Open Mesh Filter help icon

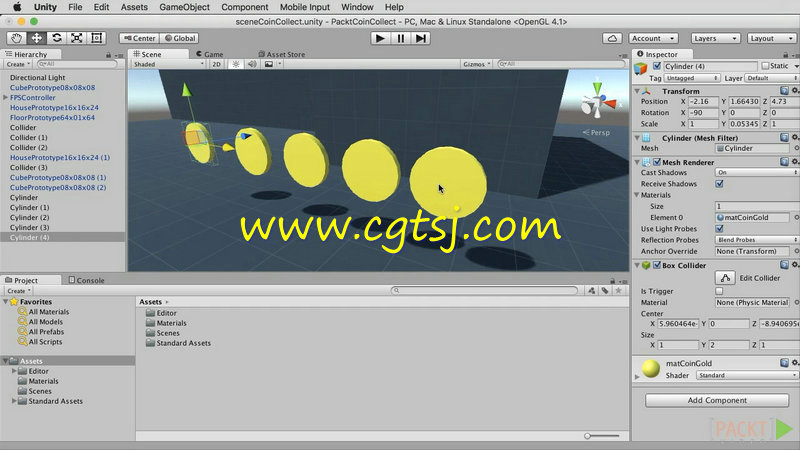point(784,137)
